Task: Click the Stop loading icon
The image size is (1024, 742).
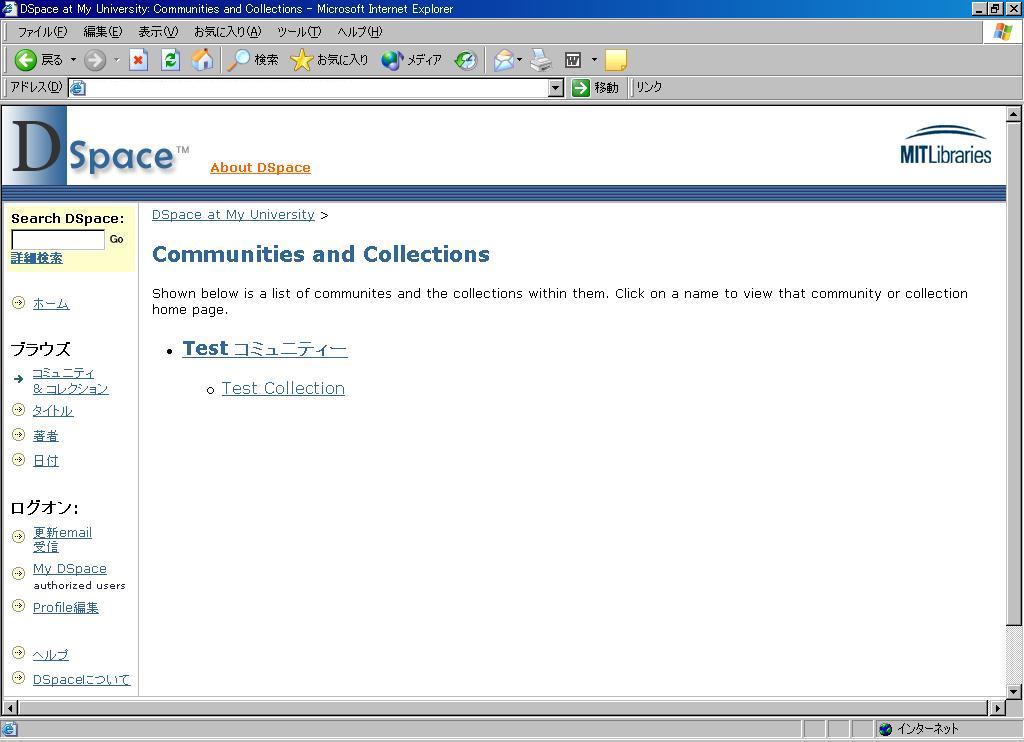Action: [138, 60]
